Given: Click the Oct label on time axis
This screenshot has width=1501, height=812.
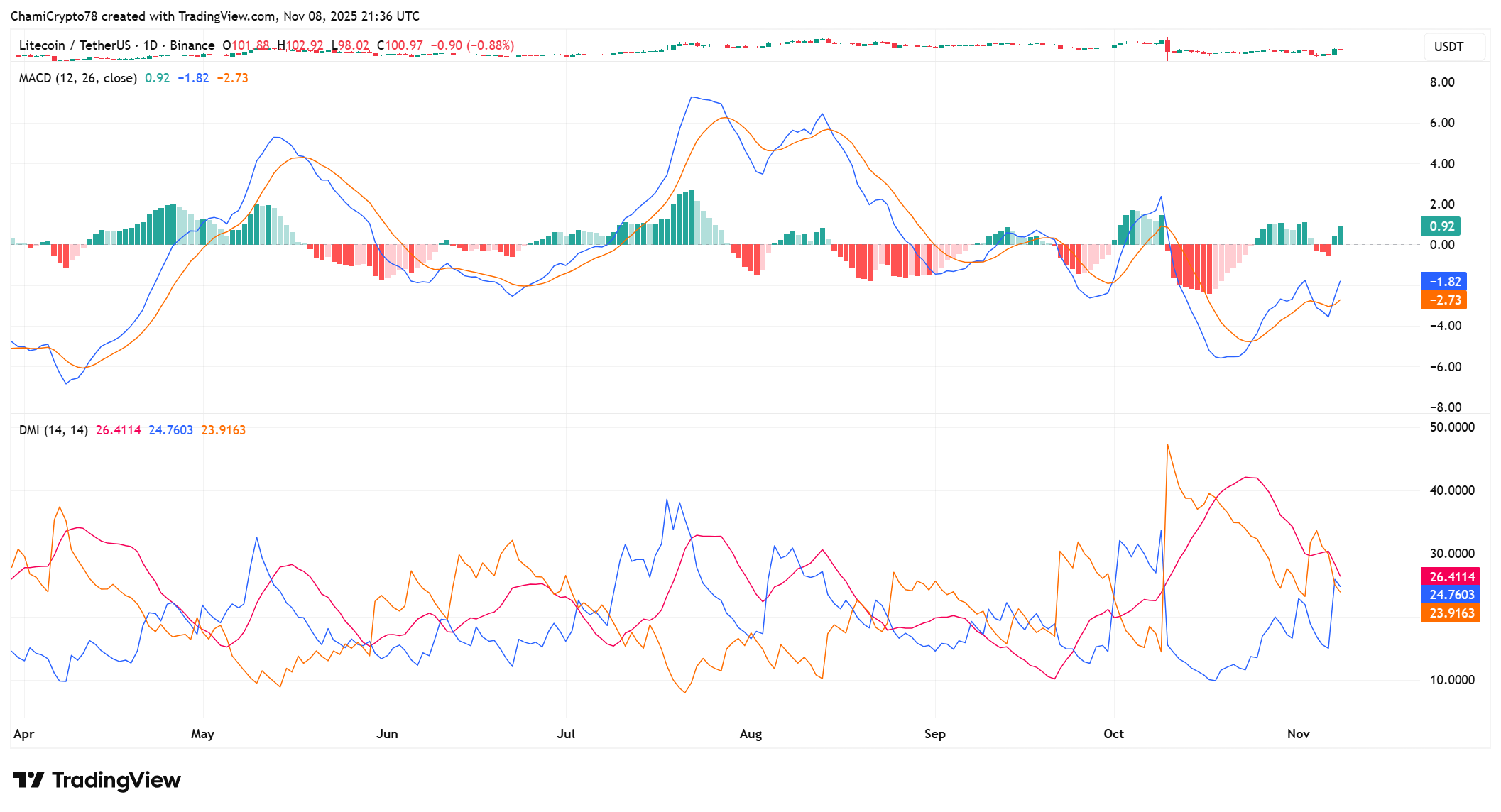Looking at the screenshot, I should point(1113,734).
